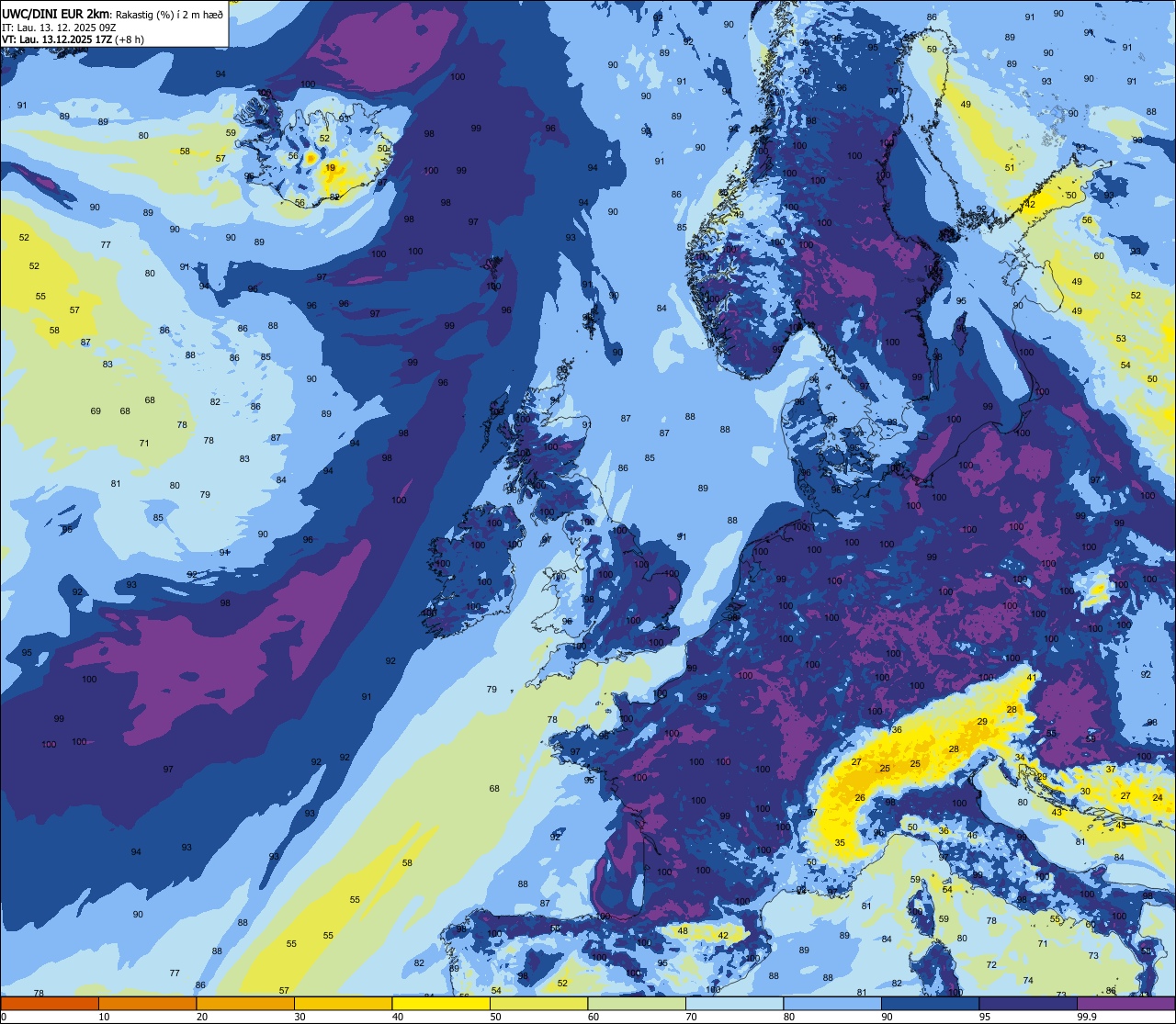Screen dimensions: 1176x1024
Task: Click the humidity value '41' near the Alps
Action: (x=1032, y=678)
